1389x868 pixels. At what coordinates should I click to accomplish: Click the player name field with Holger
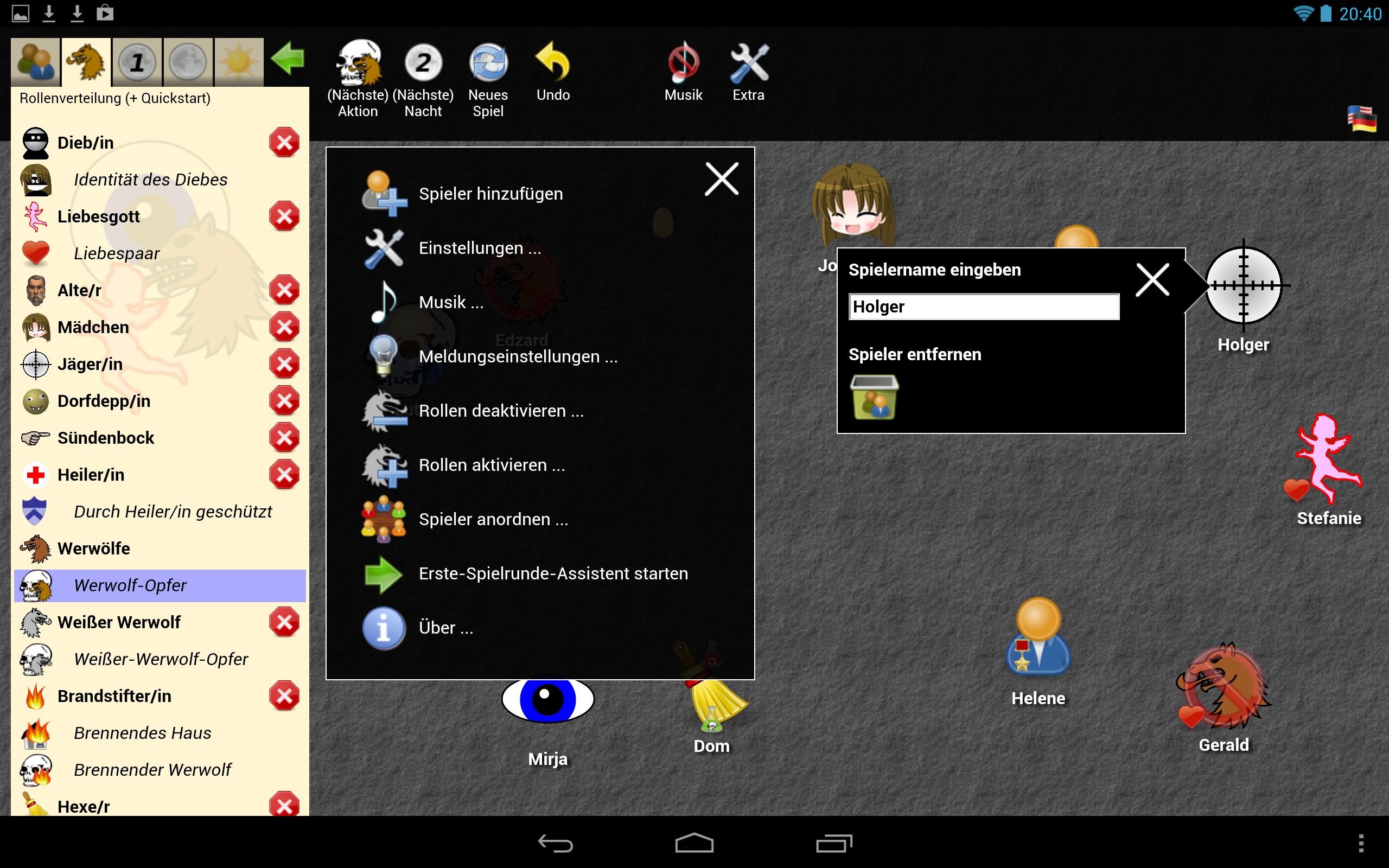[x=983, y=307]
